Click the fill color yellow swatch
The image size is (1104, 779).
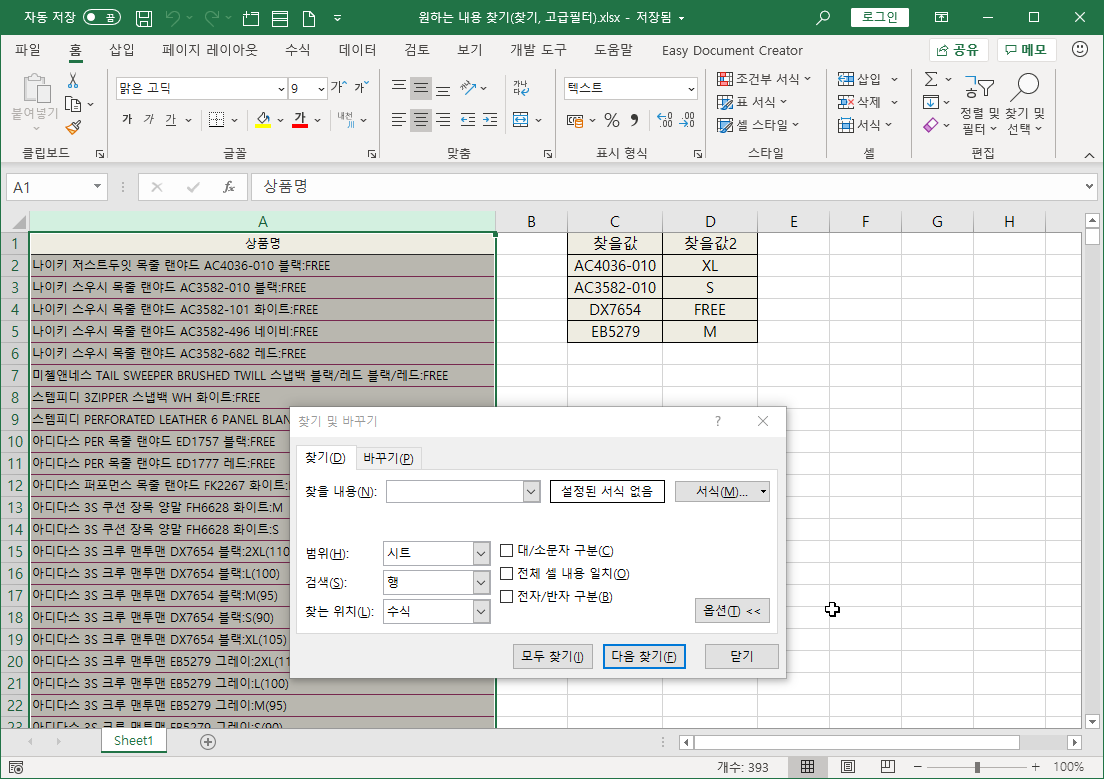coord(263,120)
